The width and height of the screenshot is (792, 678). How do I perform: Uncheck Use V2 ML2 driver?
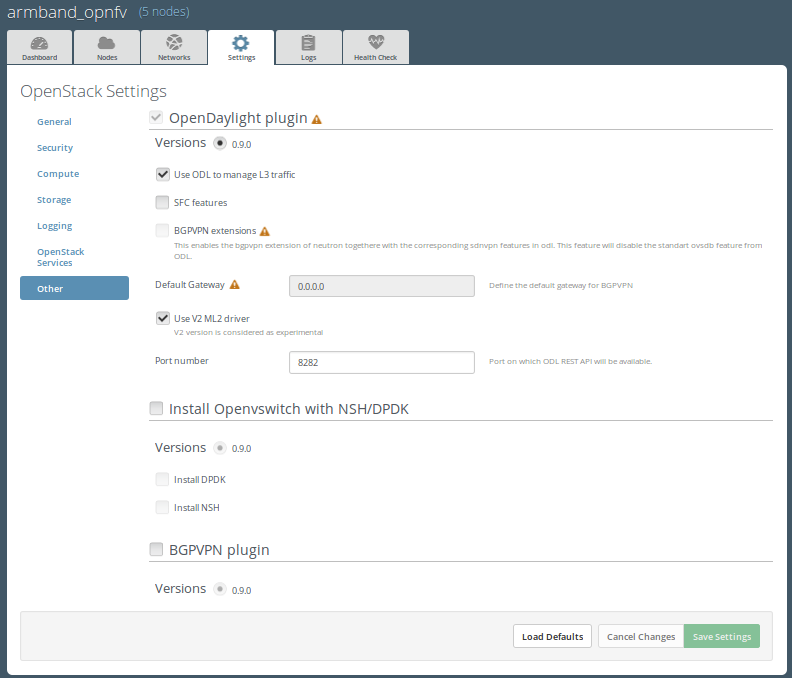[x=163, y=318]
